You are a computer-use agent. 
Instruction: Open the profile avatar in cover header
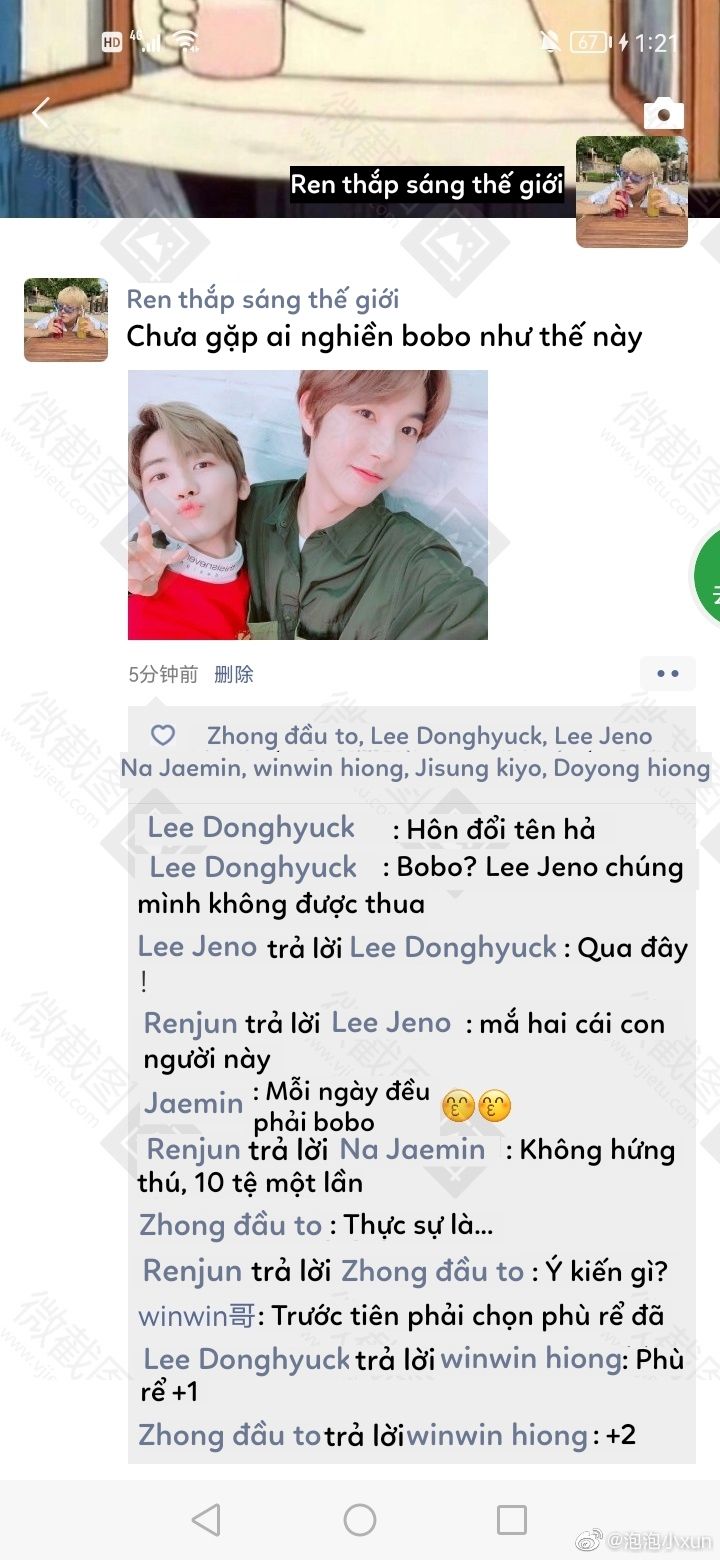tap(632, 192)
